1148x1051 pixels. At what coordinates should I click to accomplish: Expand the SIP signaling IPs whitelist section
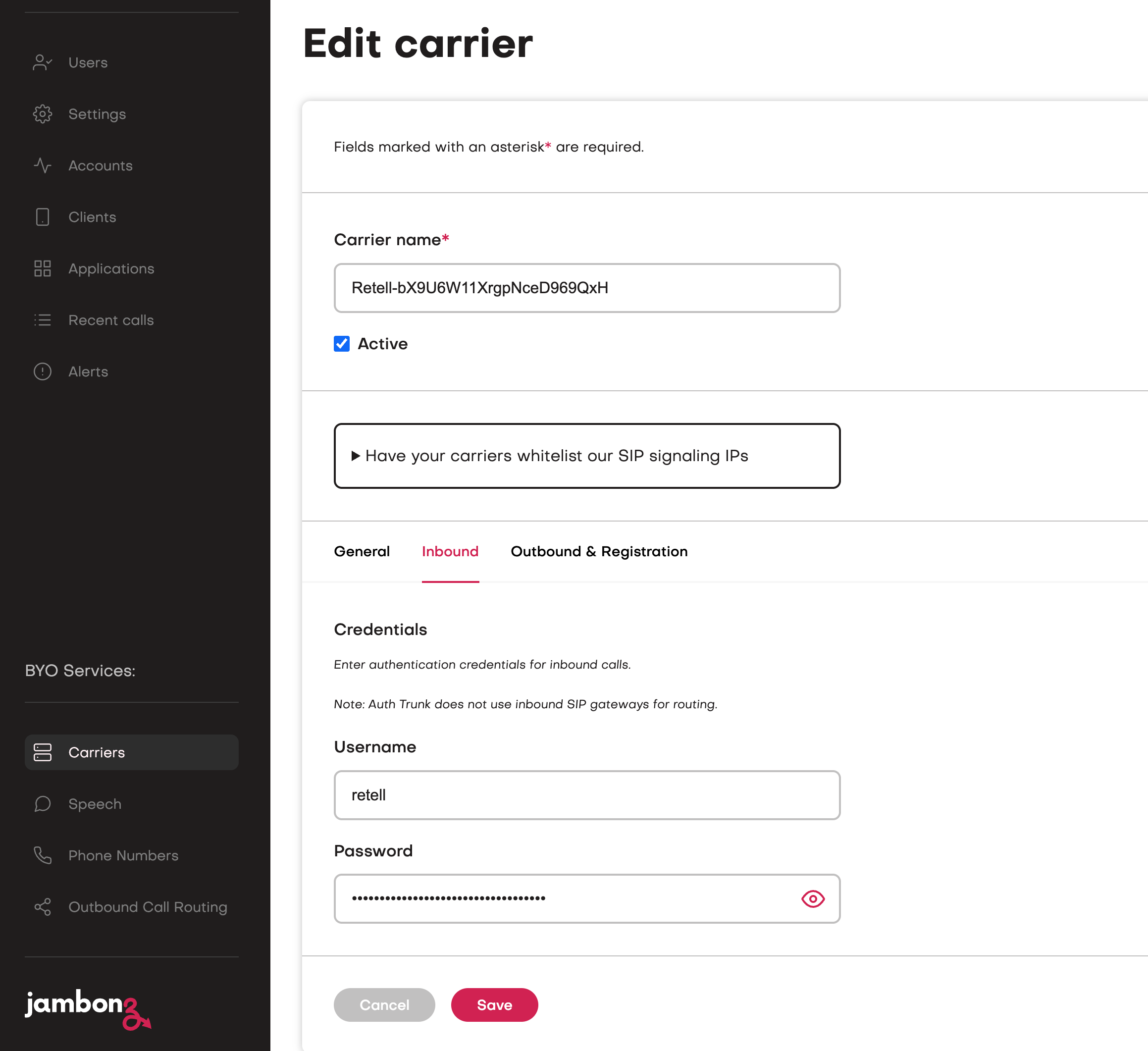[556, 456]
